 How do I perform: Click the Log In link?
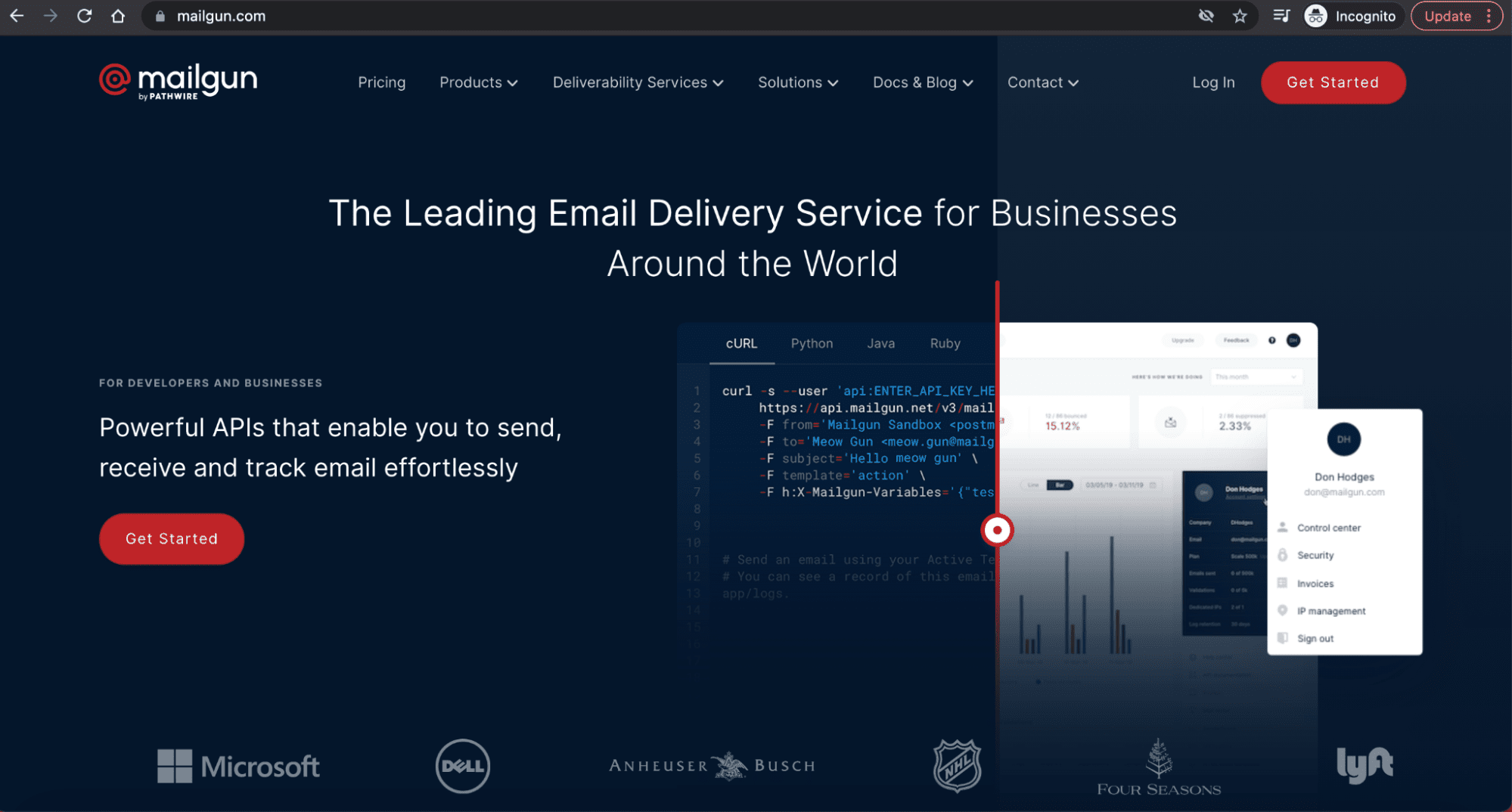(1213, 82)
